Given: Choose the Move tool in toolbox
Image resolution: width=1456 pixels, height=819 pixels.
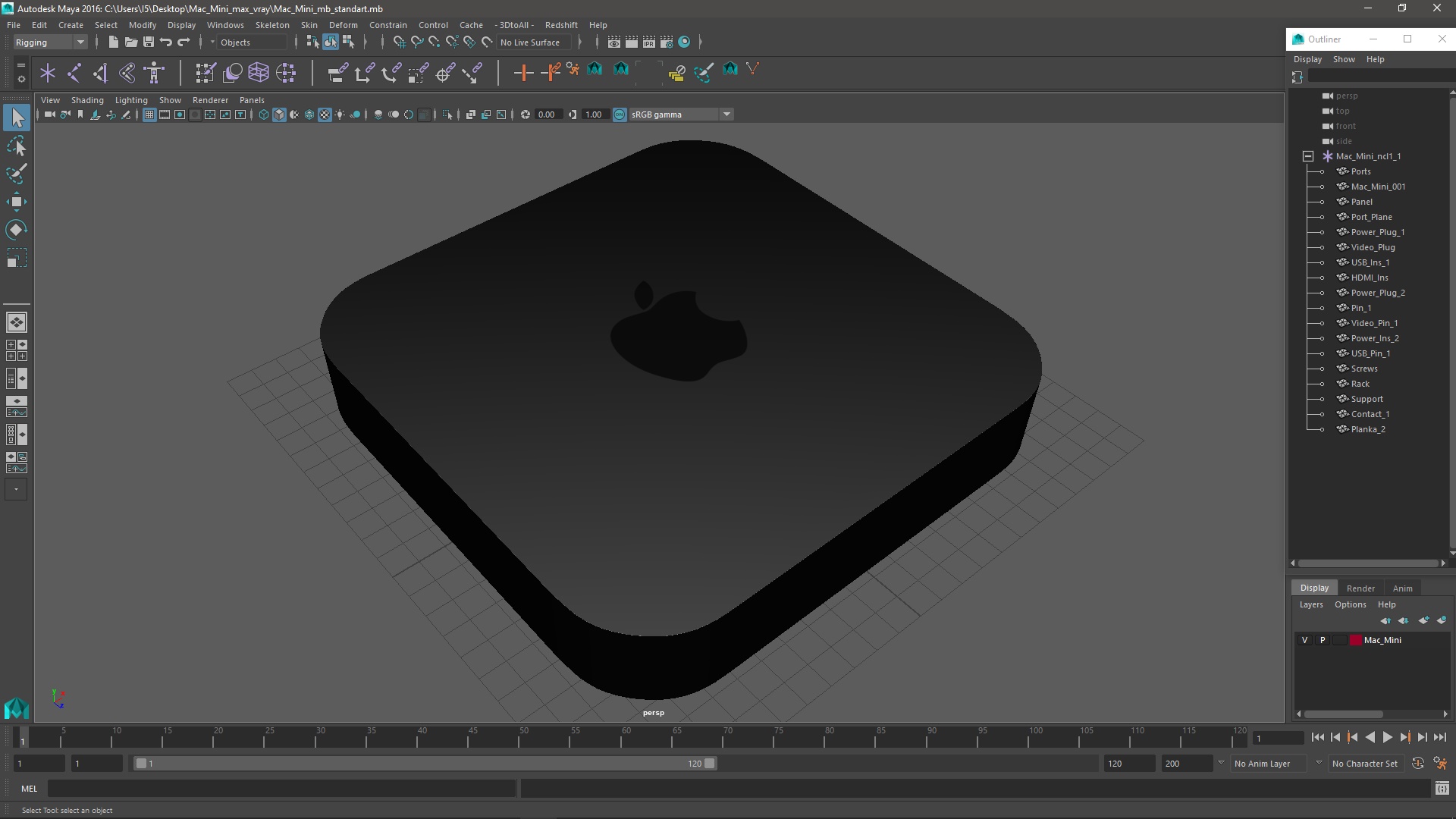Looking at the screenshot, I should [x=17, y=202].
